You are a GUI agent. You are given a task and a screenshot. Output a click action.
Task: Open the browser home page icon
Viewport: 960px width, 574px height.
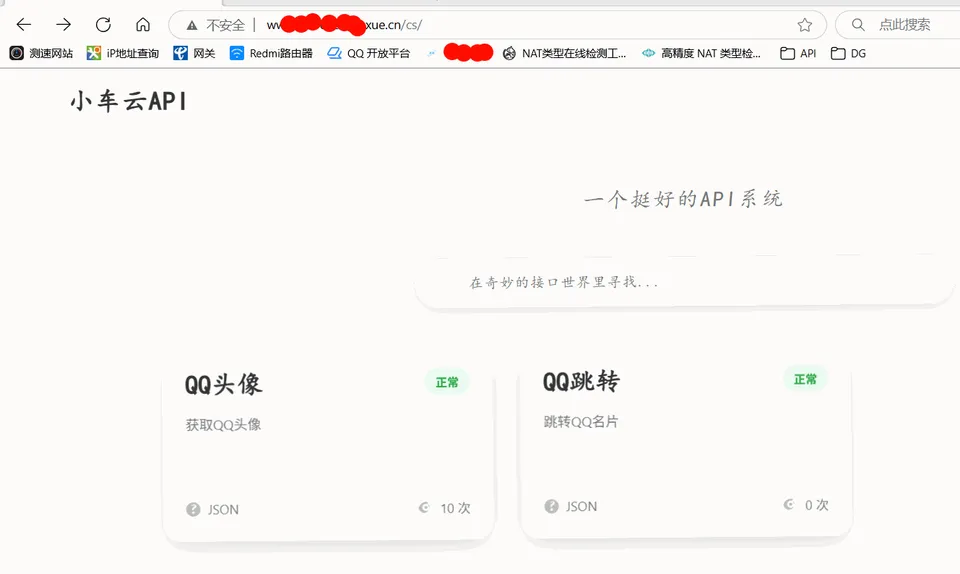pyautogui.click(x=143, y=24)
